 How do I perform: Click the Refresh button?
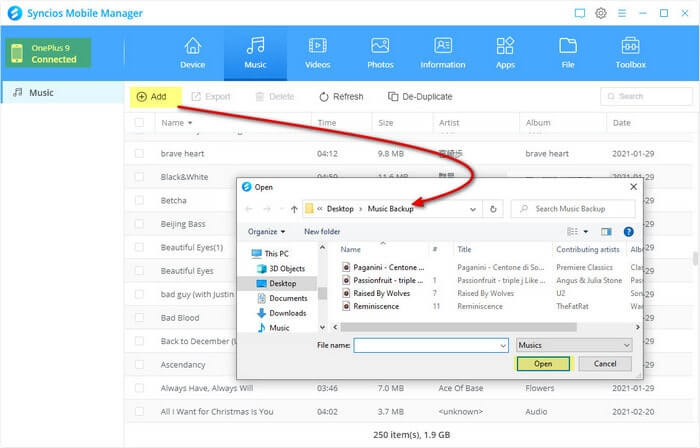point(342,97)
